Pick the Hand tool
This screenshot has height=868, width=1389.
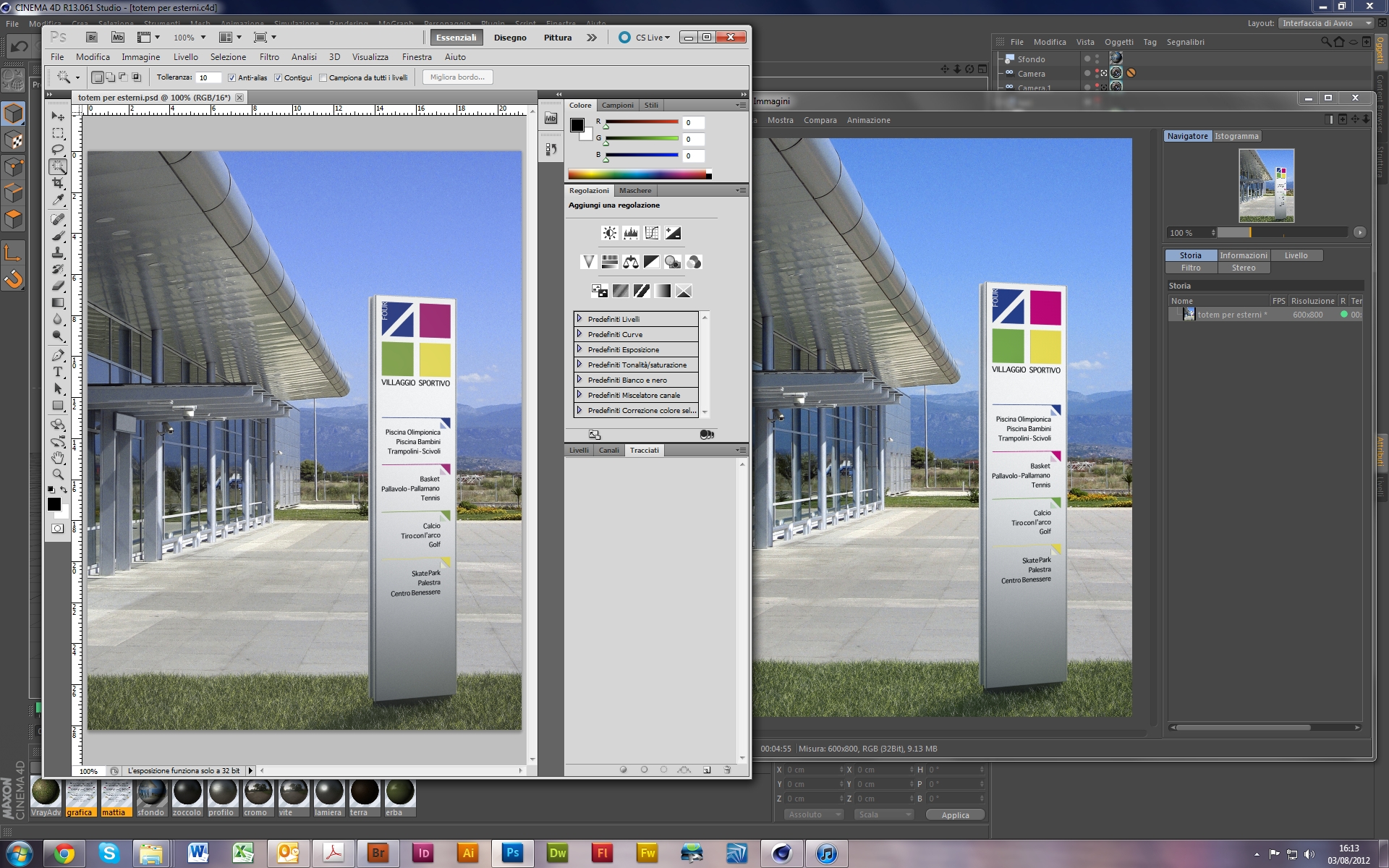coord(58,458)
